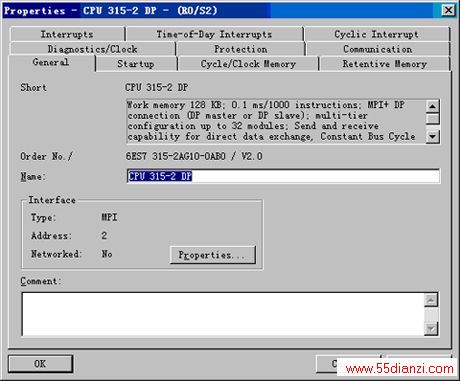This screenshot has width=460, height=381.
Task: Click the MPI interface type value
Action: (x=109, y=217)
